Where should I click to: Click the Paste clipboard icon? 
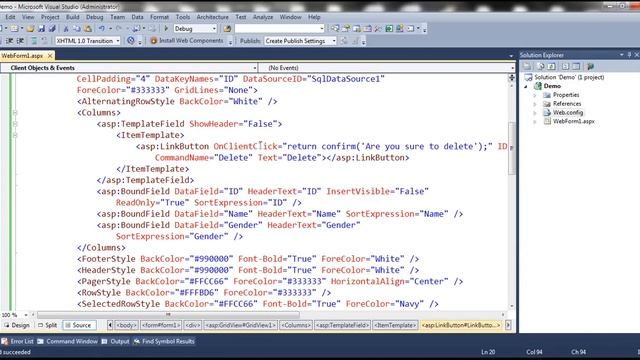click(88, 29)
